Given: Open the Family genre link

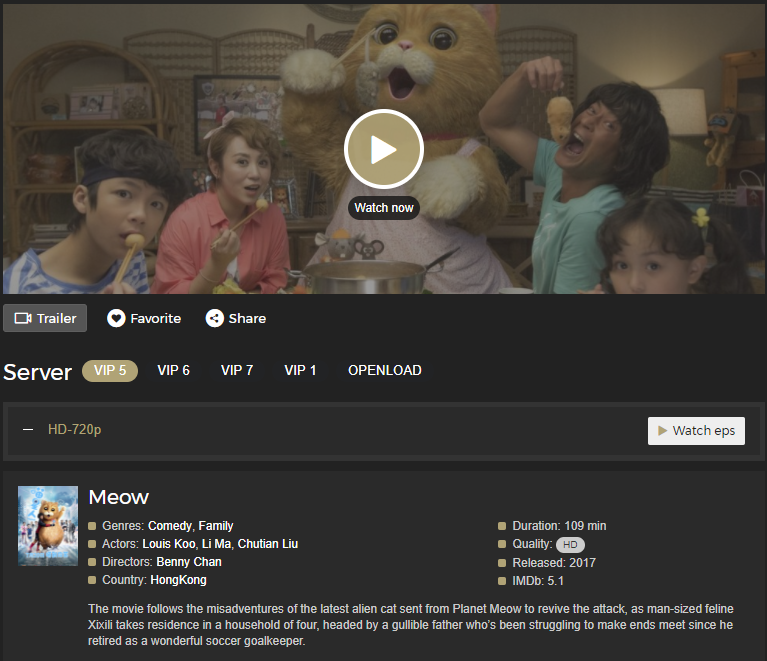Looking at the screenshot, I should (216, 526).
